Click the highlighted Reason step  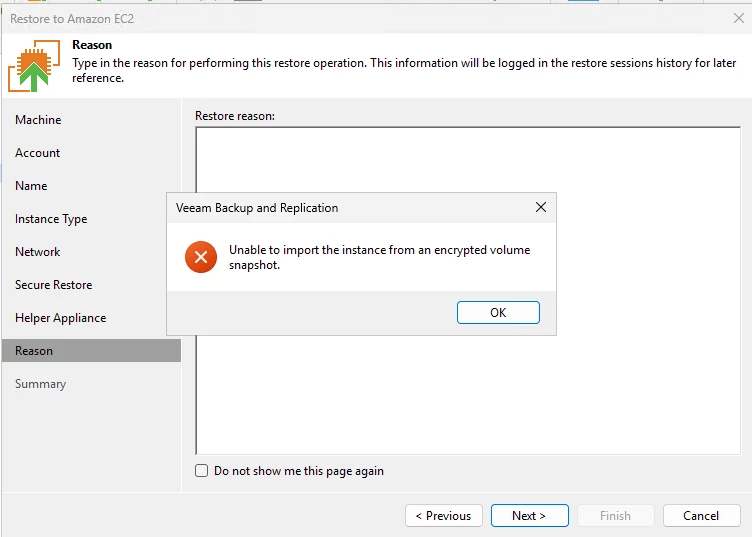34,351
